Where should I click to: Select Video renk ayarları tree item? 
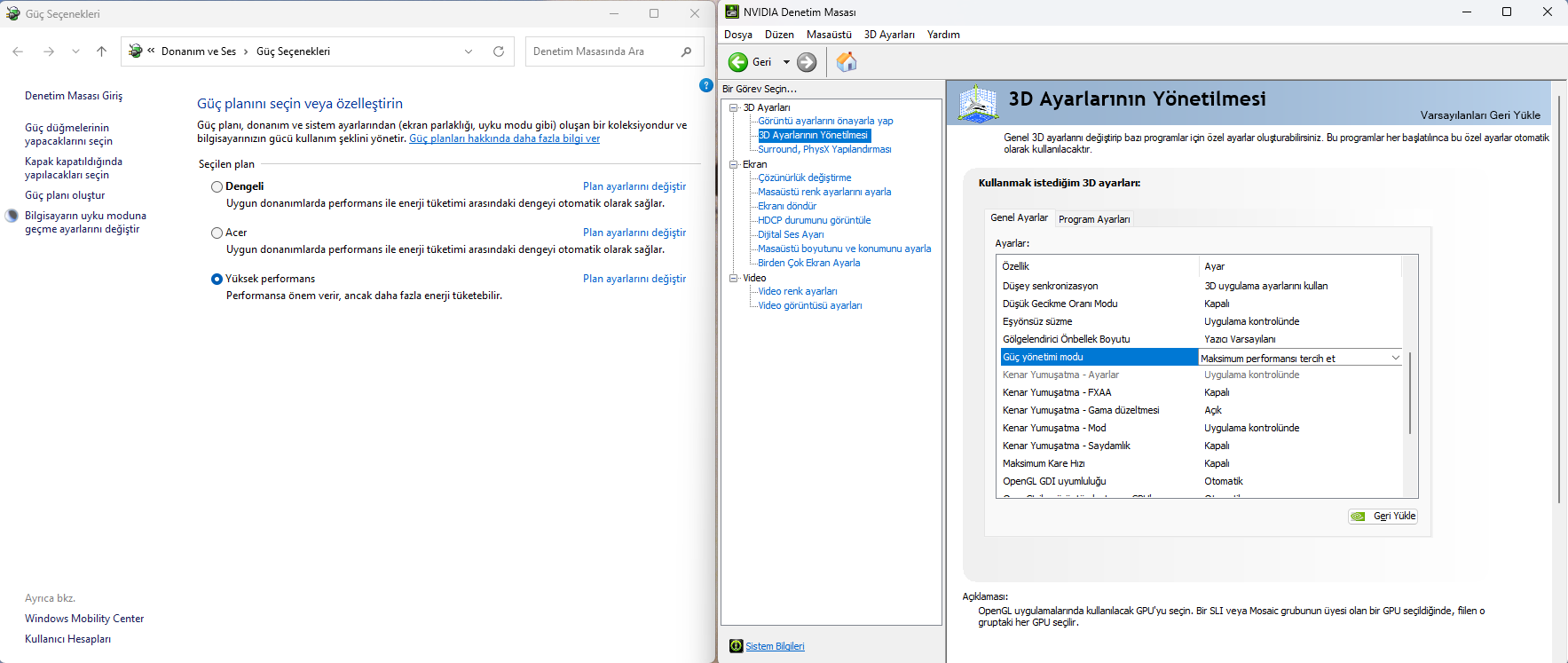click(x=797, y=291)
